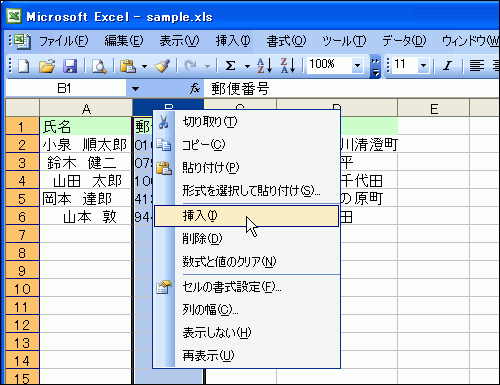Click the Select All corner box
Image resolution: width=500 pixels, height=385 pixels.
22,108
